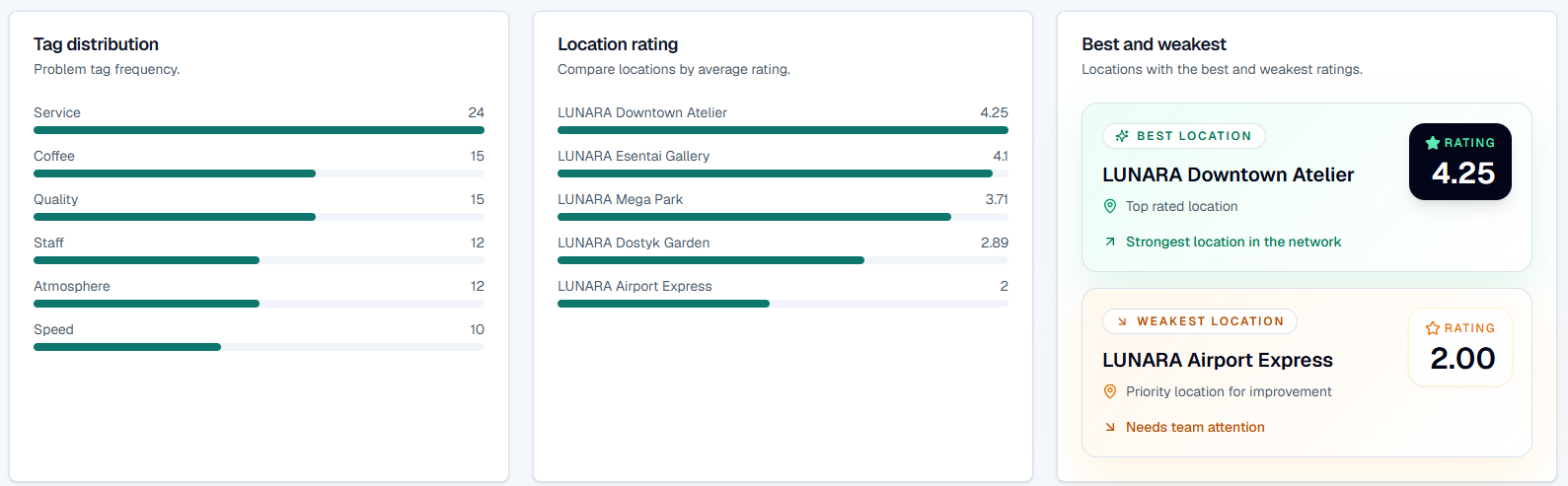Click LUNARA Mega Park row label
Screen dimensions: 1568x486
(621, 199)
